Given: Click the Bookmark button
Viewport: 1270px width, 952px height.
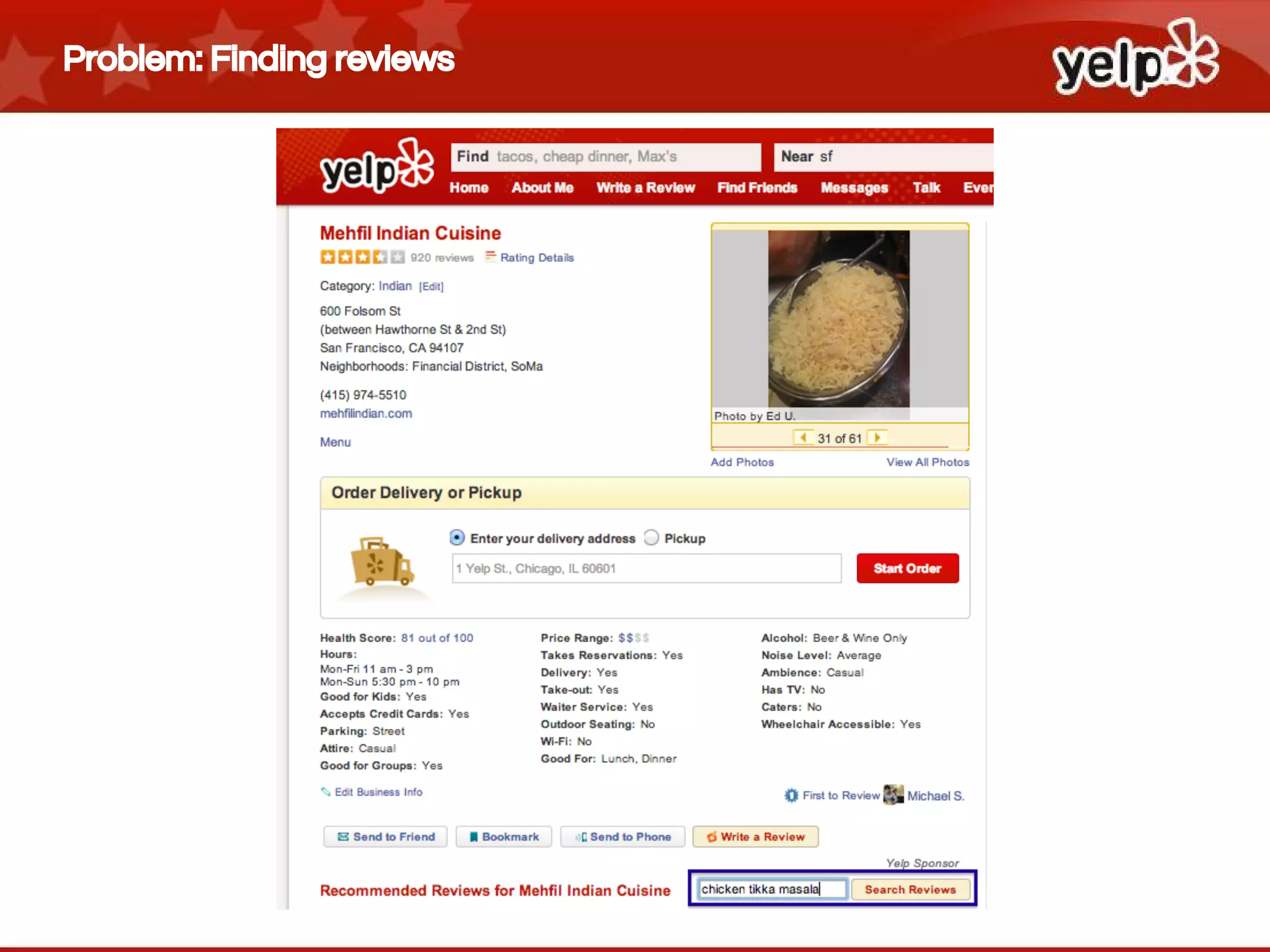Looking at the screenshot, I should click(x=504, y=837).
